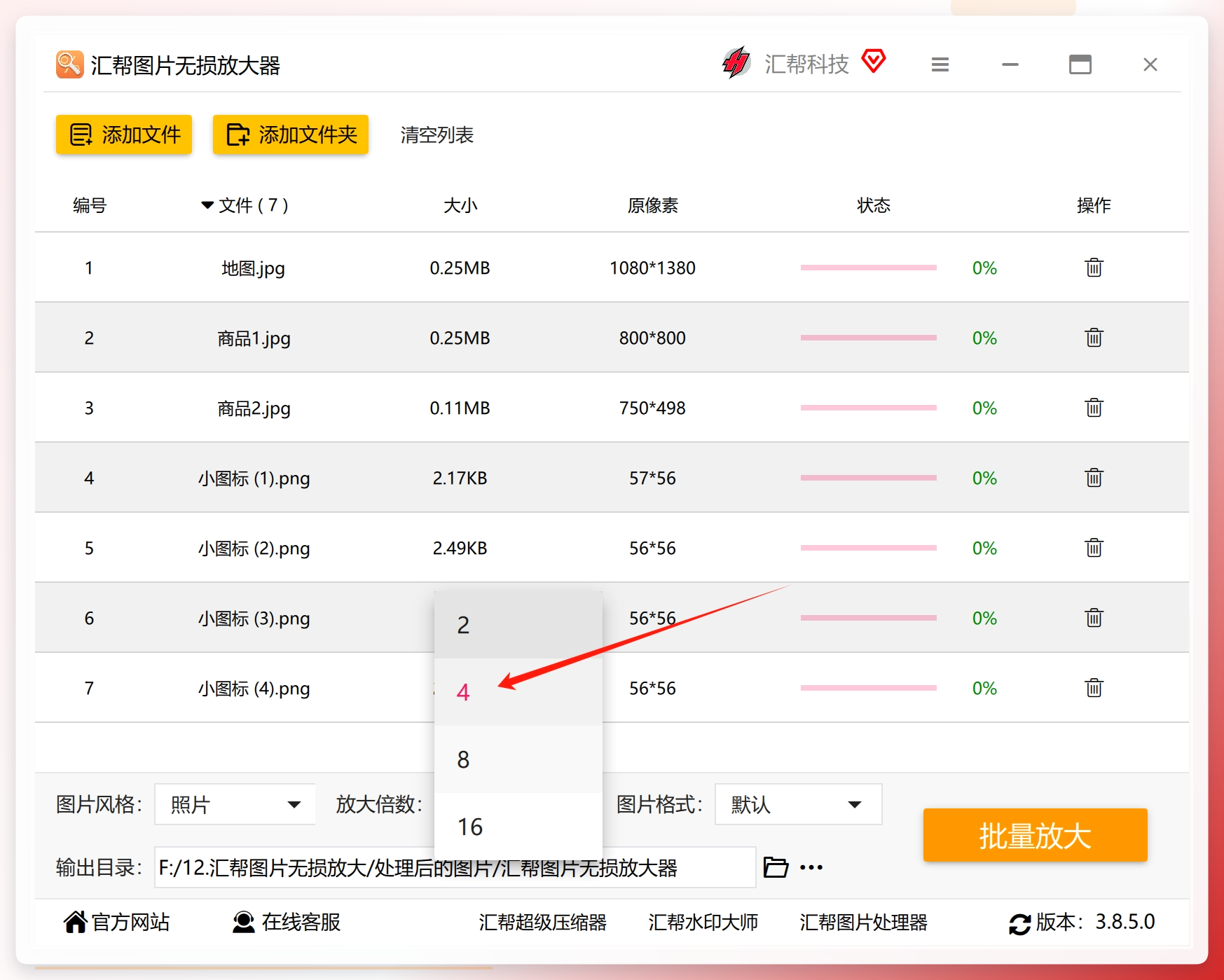This screenshot has width=1224, height=980.
Task: Click size value 2.17KB
Action: point(460,478)
